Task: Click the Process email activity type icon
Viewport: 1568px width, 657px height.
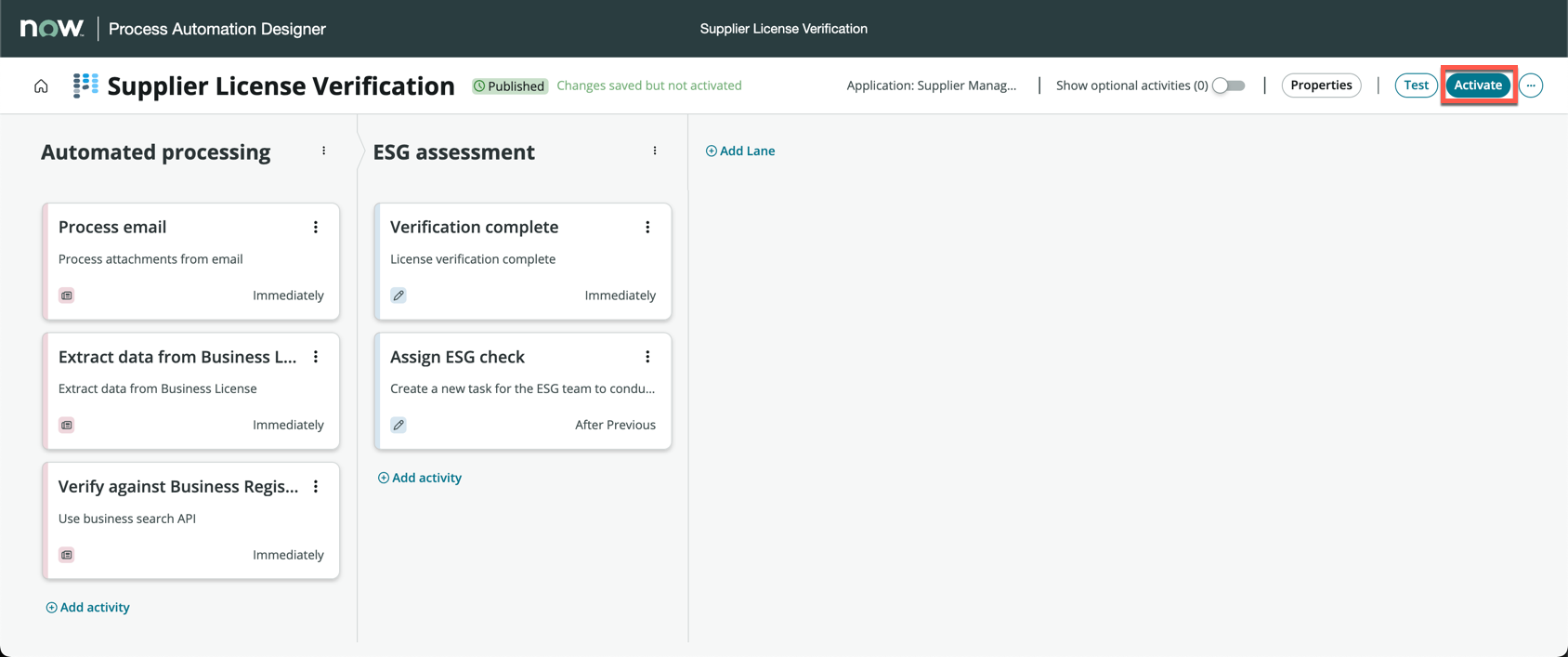Action: click(x=67, y=296)
